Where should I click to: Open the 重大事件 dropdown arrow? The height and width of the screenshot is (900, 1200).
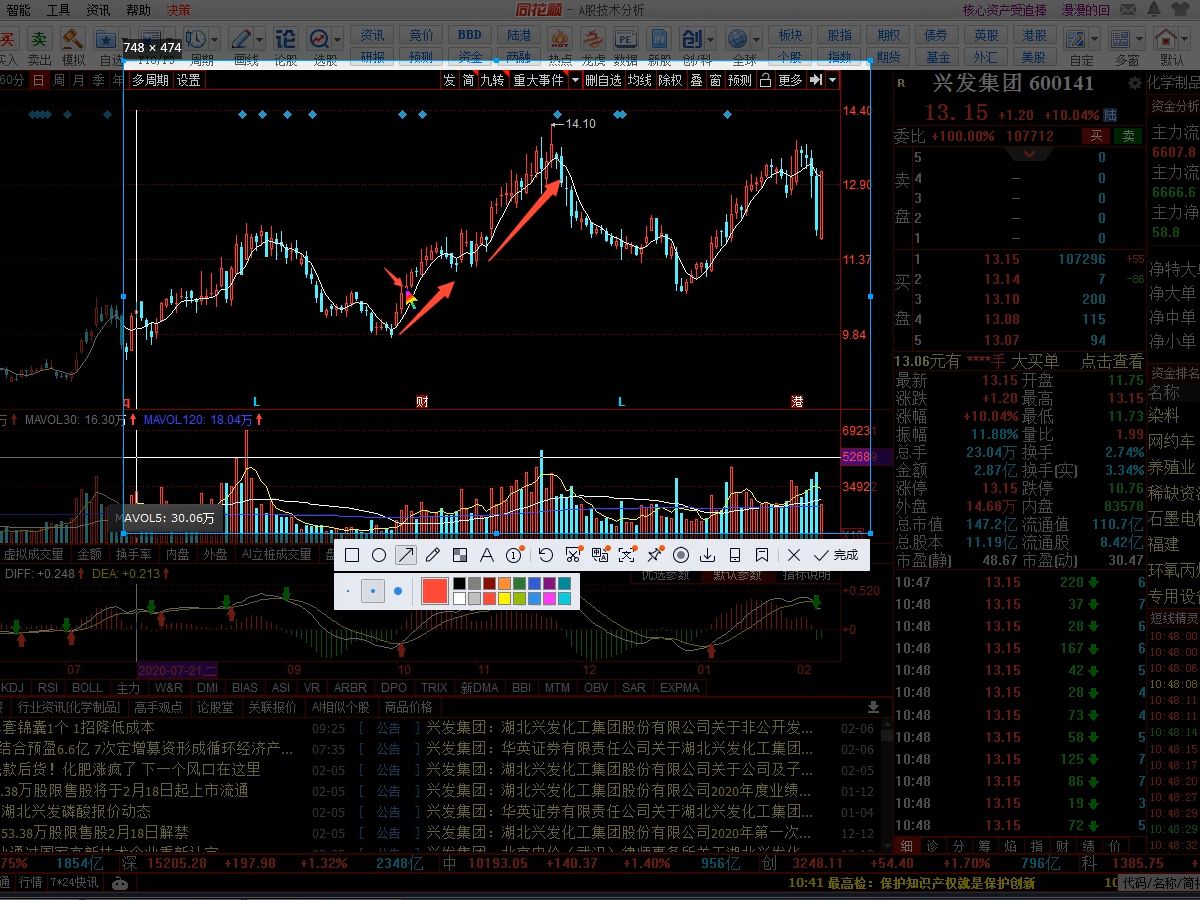tap(575, 80)
